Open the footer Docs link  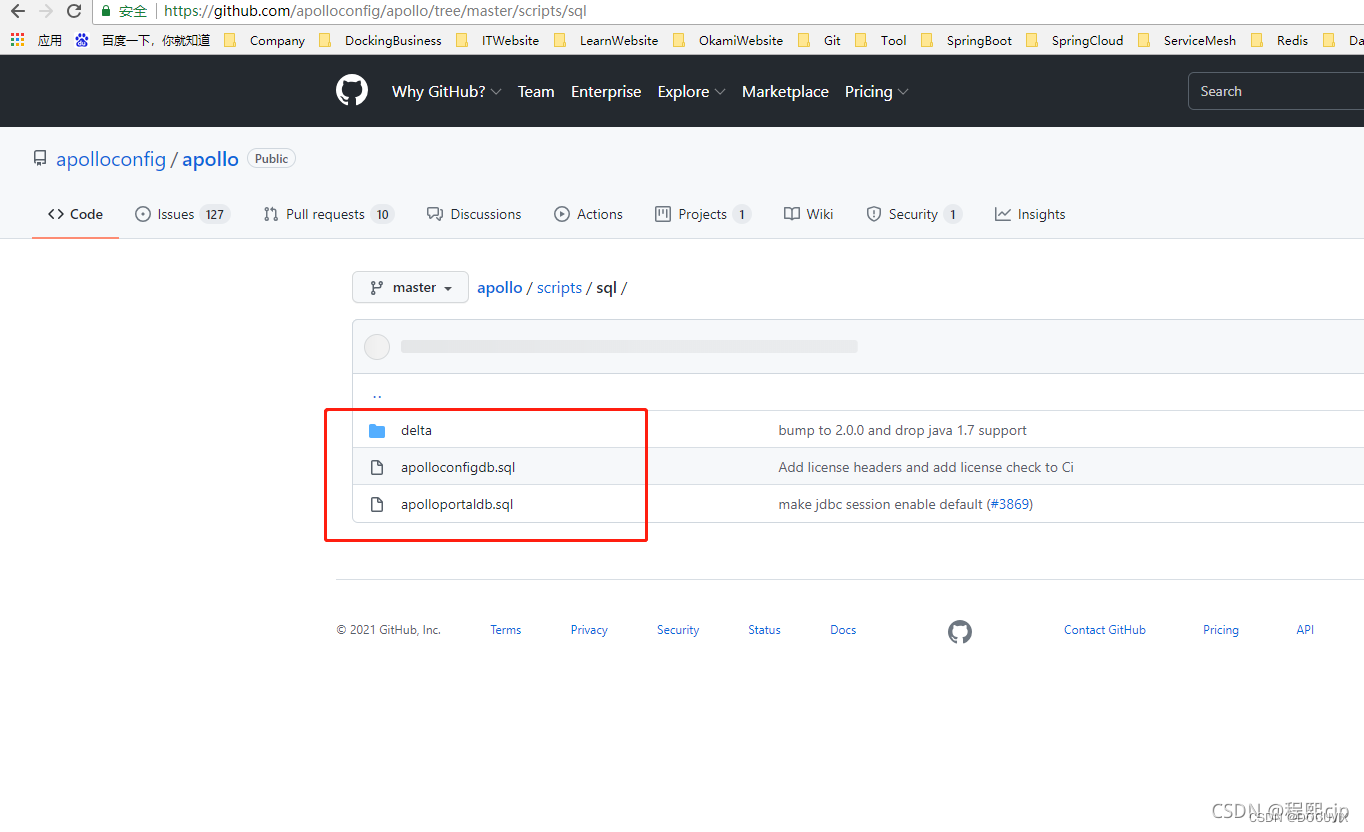tap(843, 630)
